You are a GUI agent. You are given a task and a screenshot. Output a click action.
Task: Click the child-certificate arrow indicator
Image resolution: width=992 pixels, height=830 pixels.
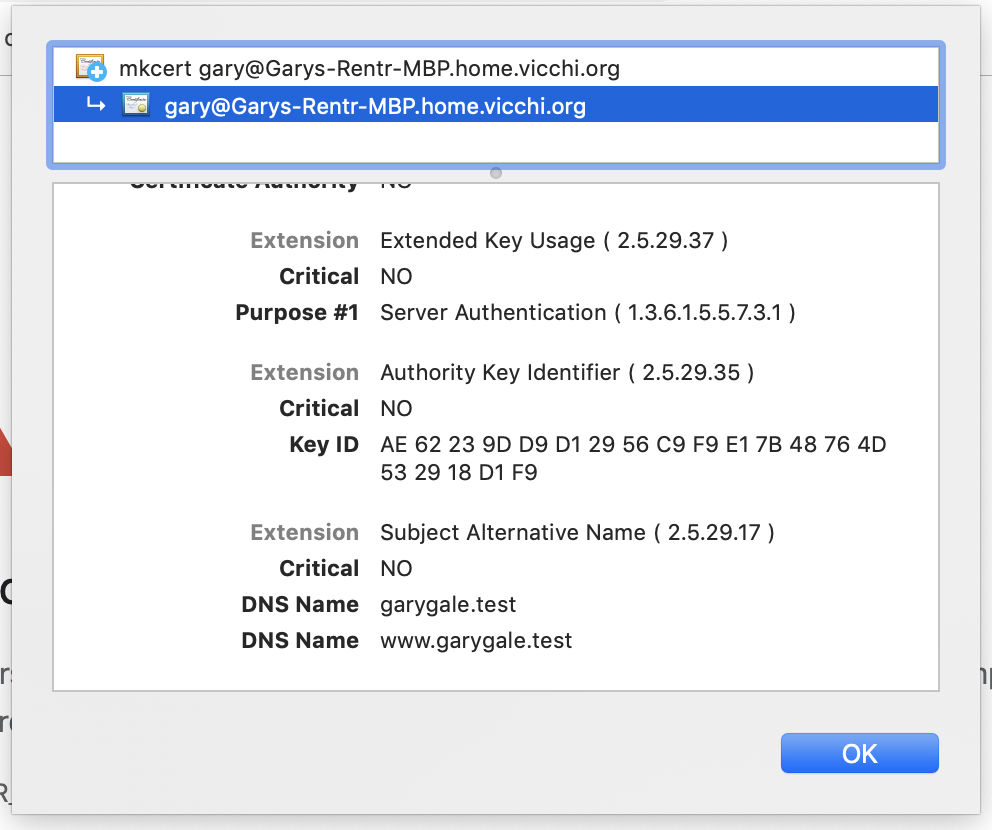click(x=96, y=104)
